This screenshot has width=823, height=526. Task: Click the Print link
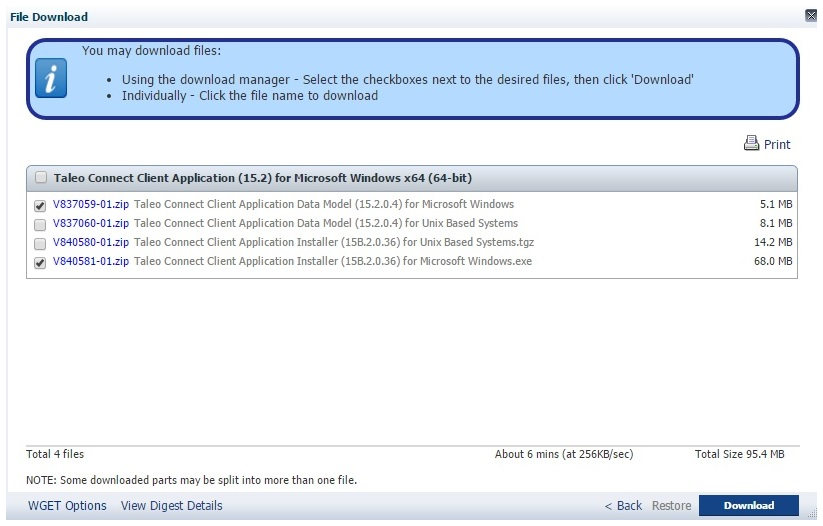[x=777, y=144]
